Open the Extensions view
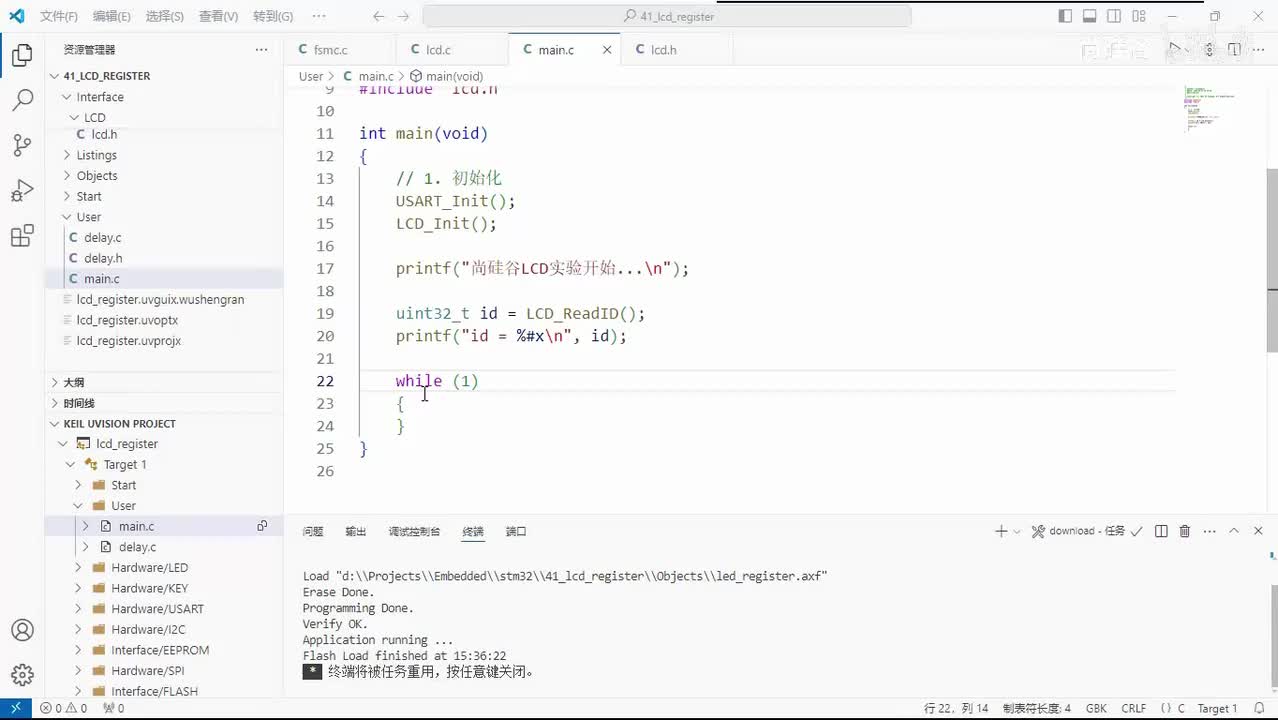Viewport: 1278px width, 720px height. pyautogui.click(x=22, y=236)
